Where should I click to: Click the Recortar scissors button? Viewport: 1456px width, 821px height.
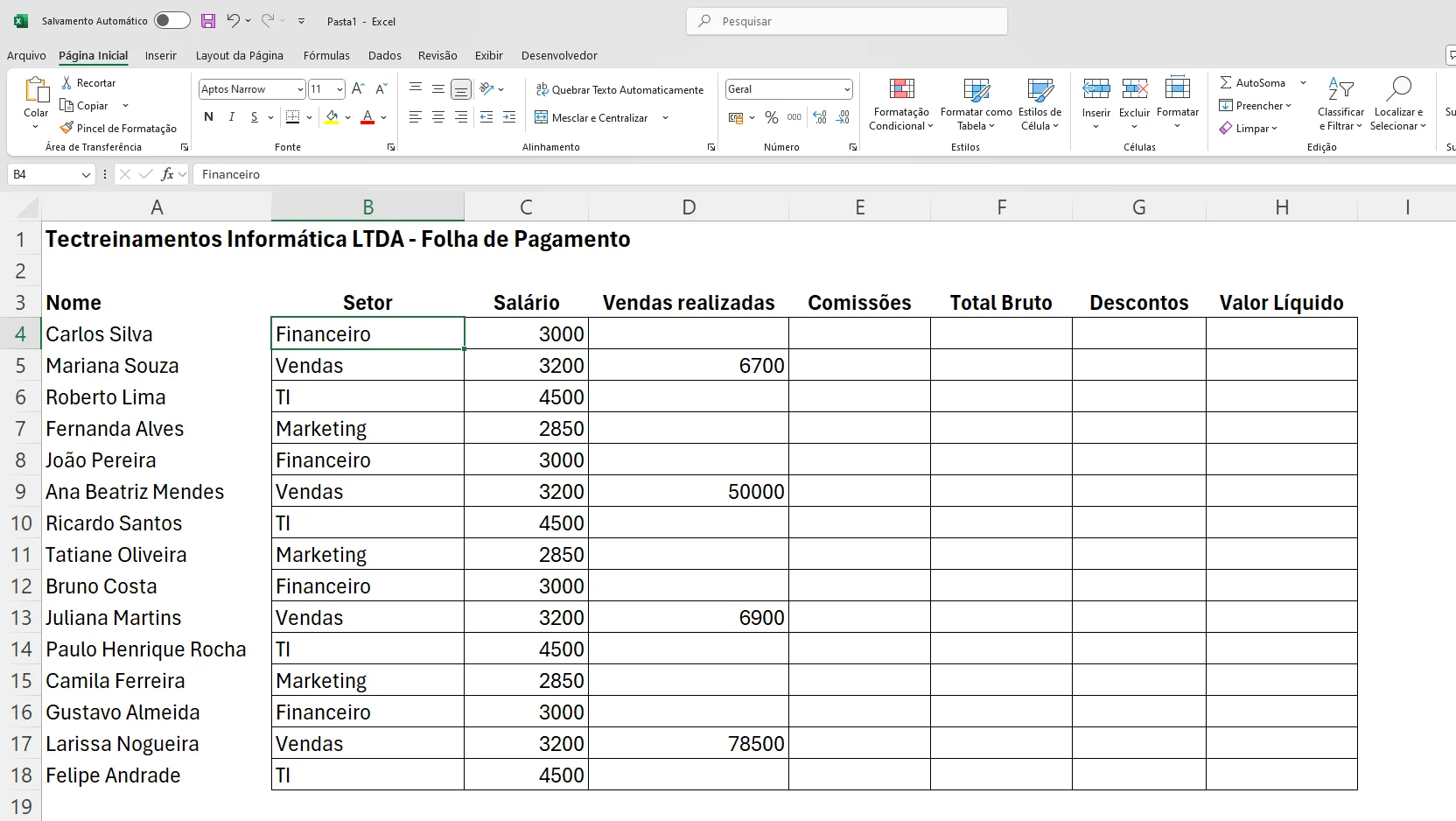[x=88, y=82]
